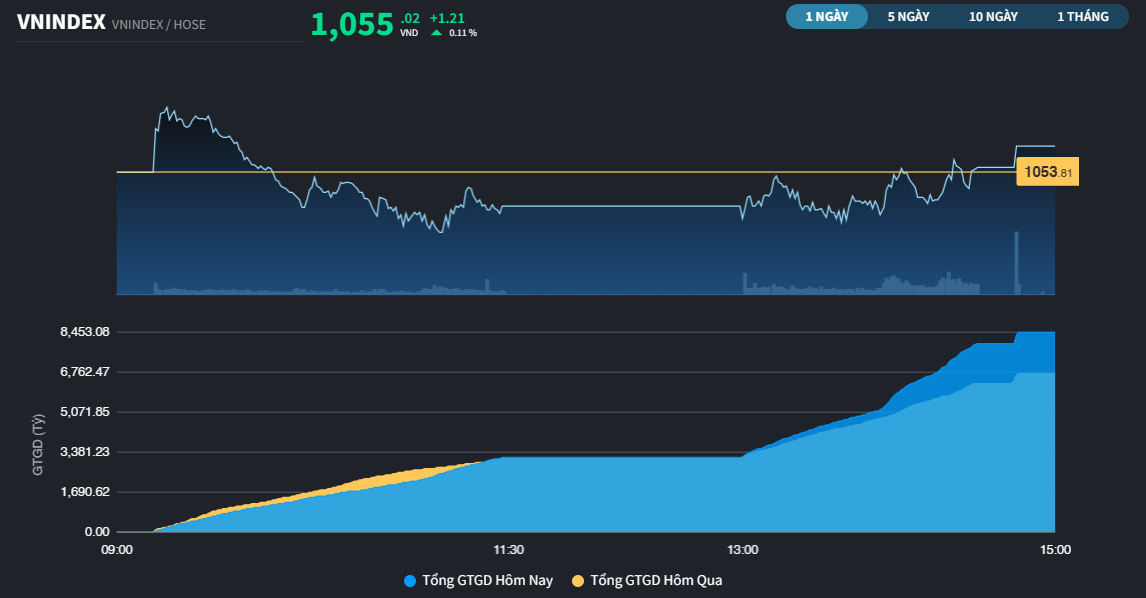Image resolution: width=1146 pixels, height=598 pixels.
Task: Toggle the Tổng GTGD Hôm Qua series visibility
Action: (658, 580)
